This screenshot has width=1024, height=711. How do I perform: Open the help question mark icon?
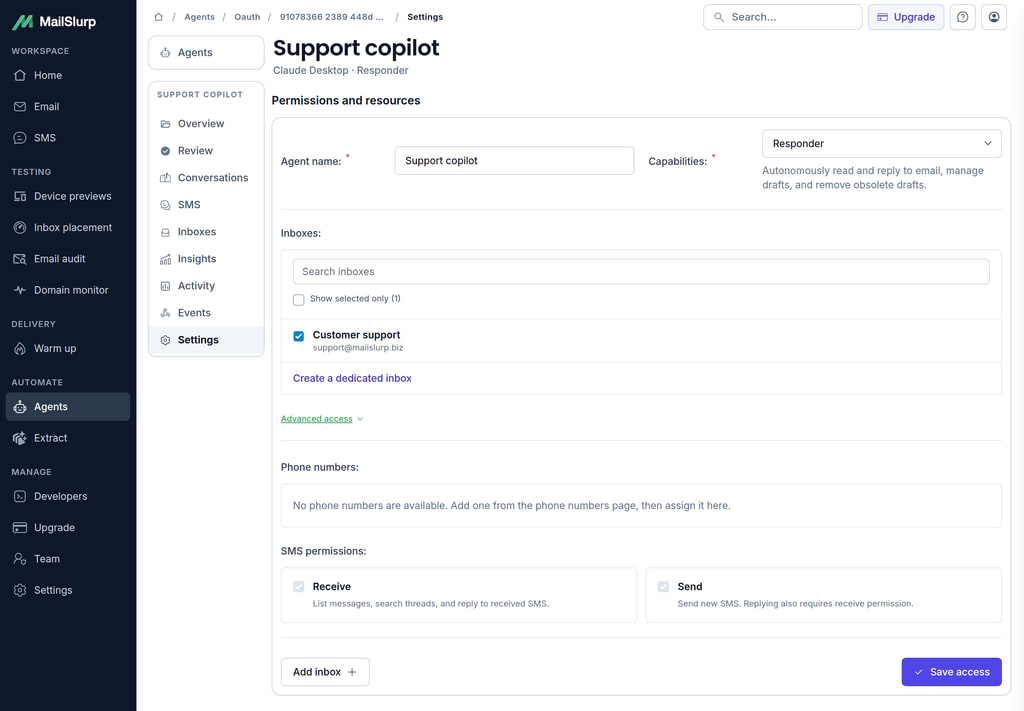click(963, 17)
